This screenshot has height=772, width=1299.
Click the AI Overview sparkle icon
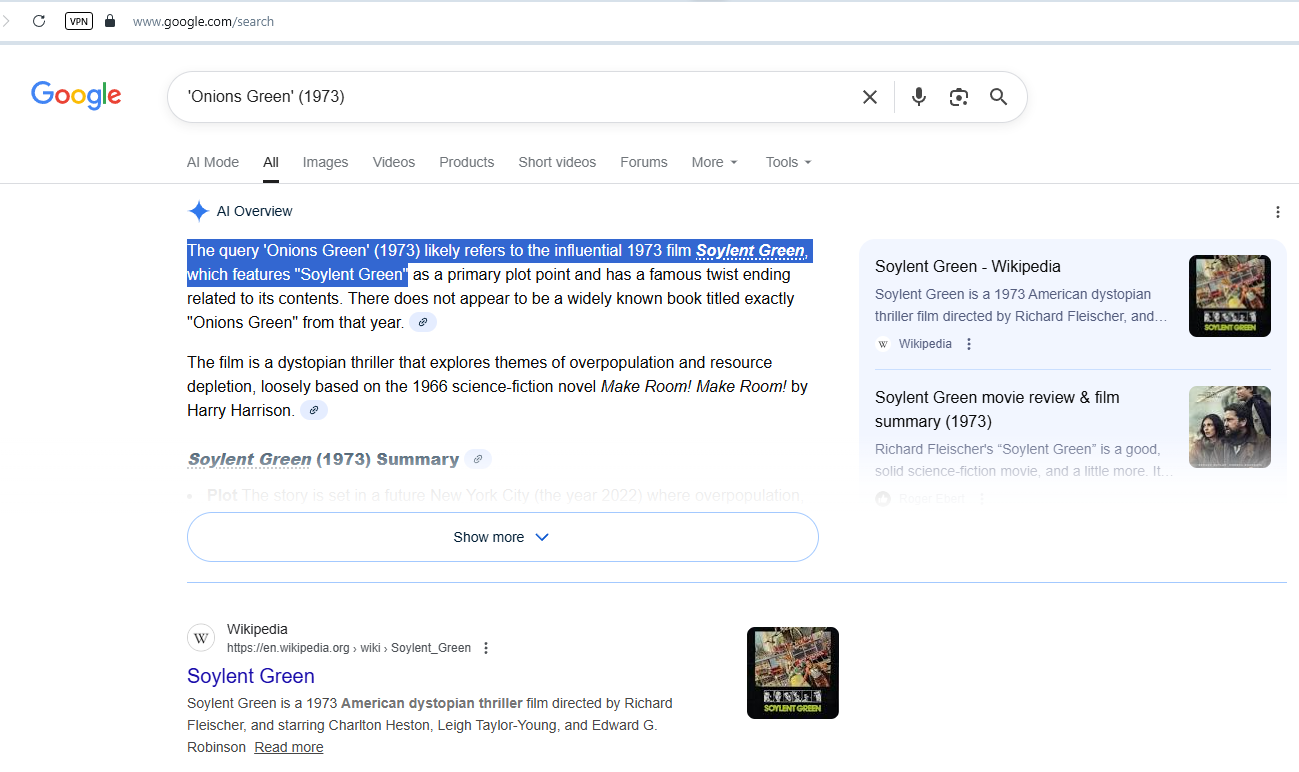[198, 211]
